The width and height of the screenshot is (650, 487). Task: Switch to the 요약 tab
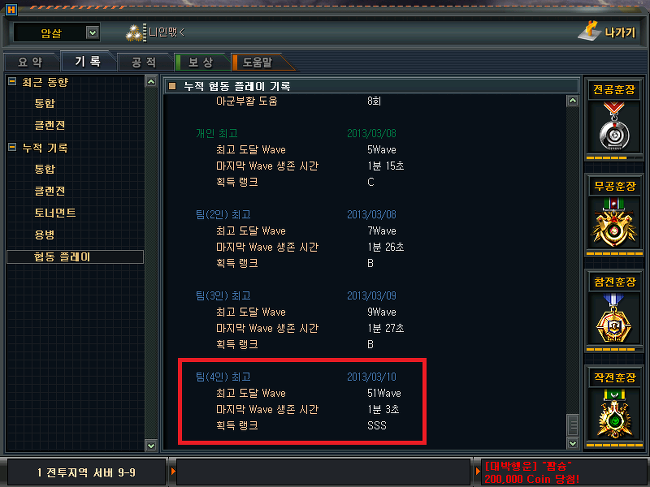click(x=30, y=62)
